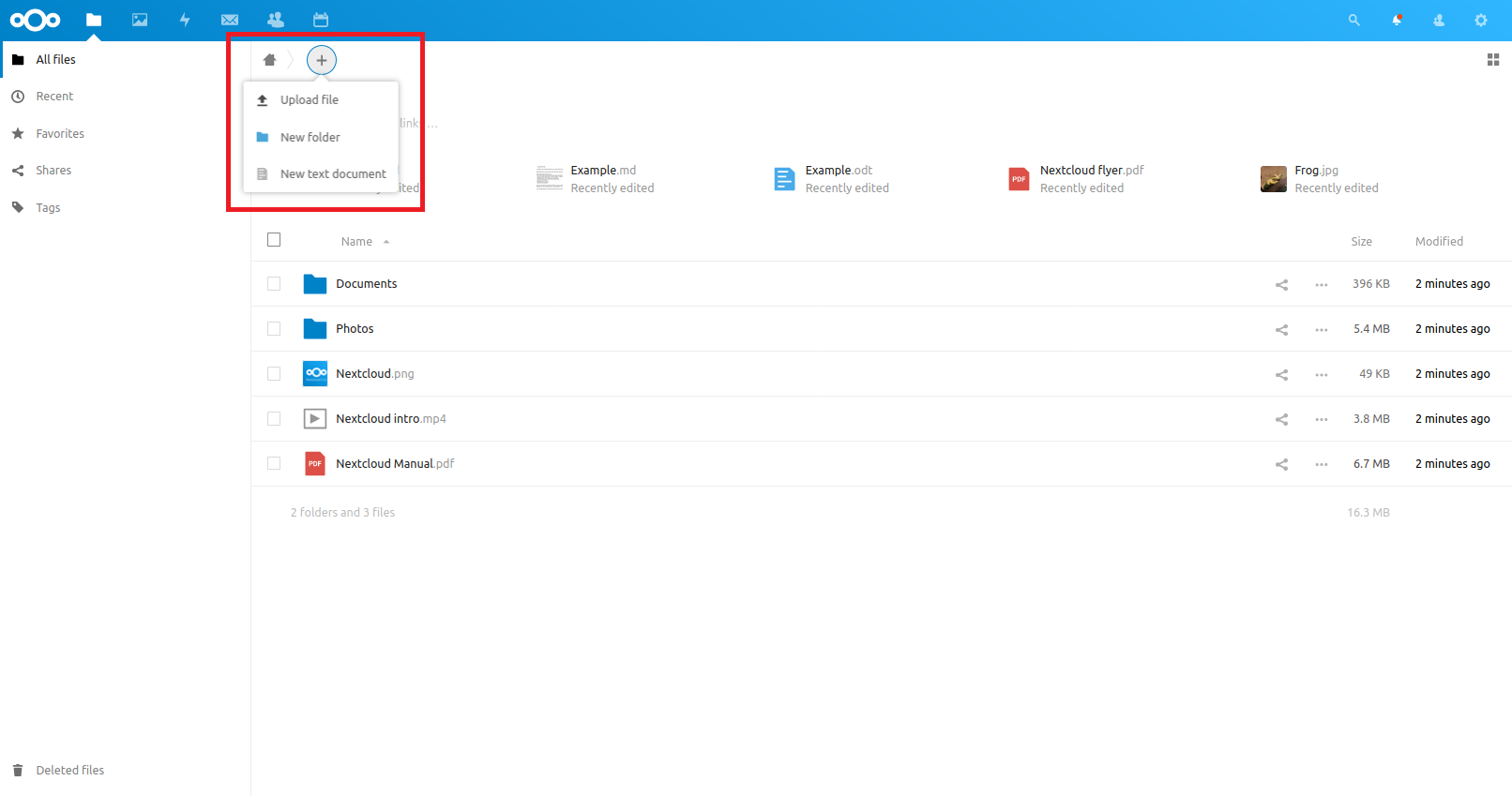The width and height of the screenshot is (1512, 796).
Task: Share Nextcloud intro.mp4 file
Action: click(1281, 419)
